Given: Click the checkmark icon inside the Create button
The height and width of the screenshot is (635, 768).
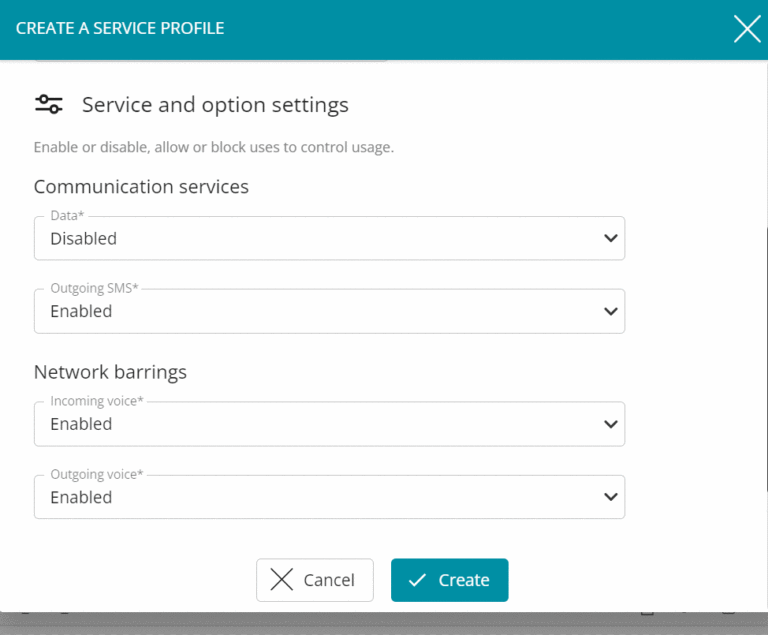Looking at the screenshot, I should (x=417, y=580).
